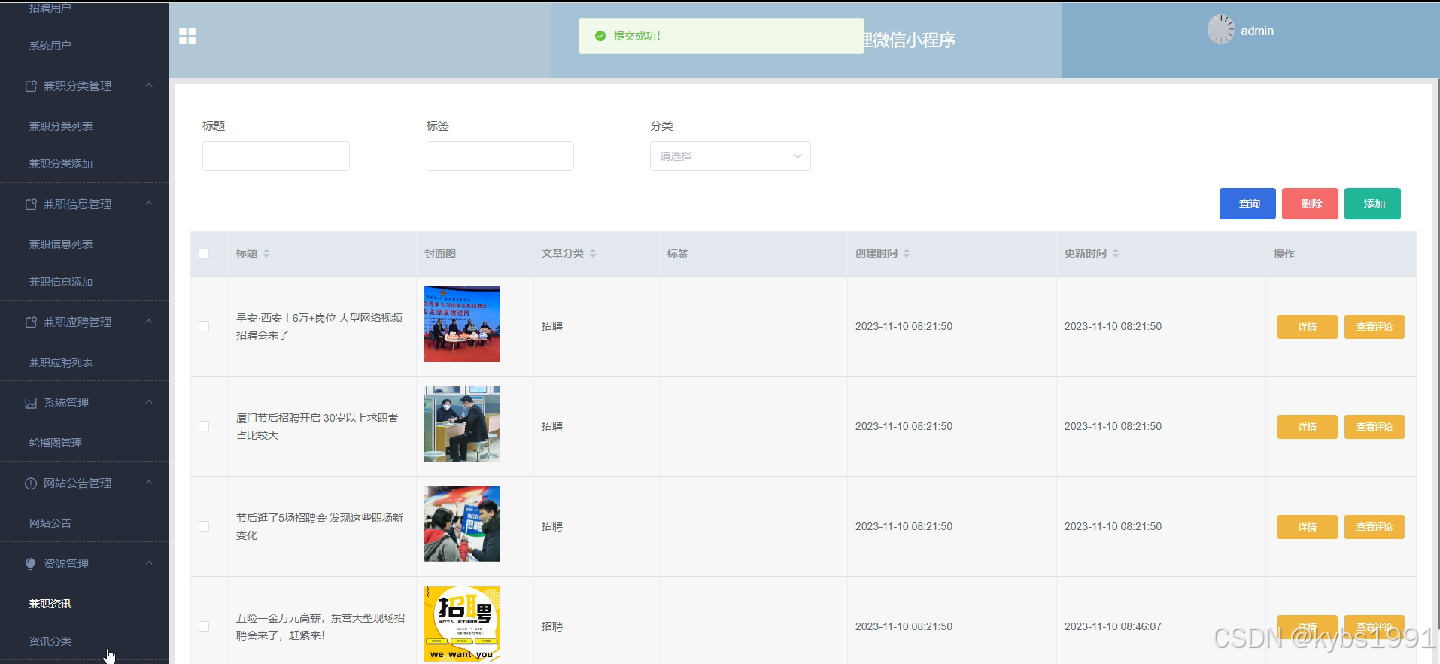Click 查看评论 for the 早安·西安 row
Viewport: 1440px width, 664px height.
tap(1374, 327)
